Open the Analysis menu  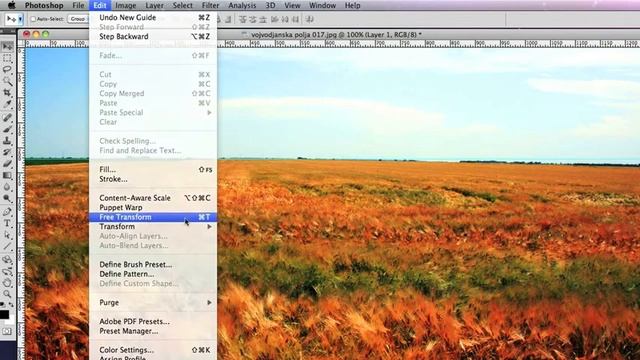242,5
